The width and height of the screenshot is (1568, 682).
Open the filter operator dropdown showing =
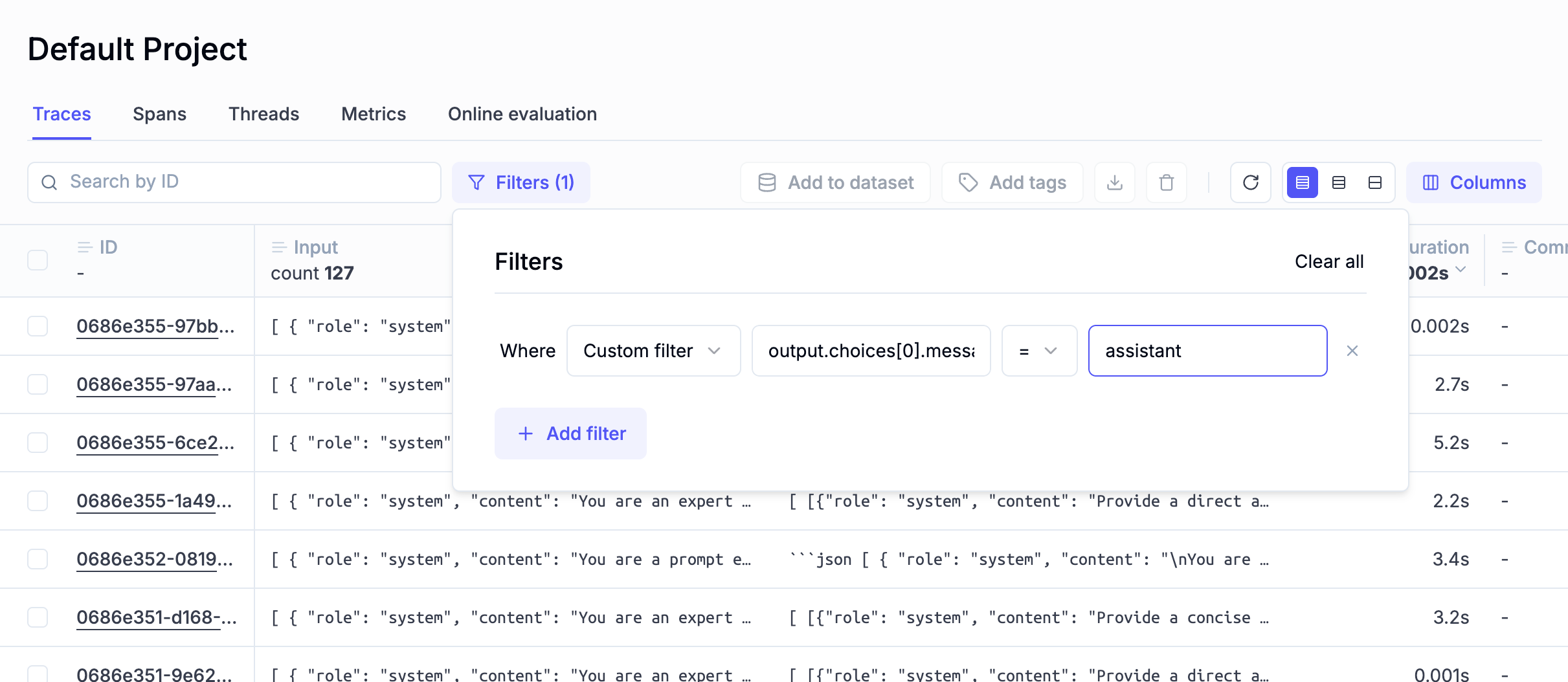[x=1038, y=351]
